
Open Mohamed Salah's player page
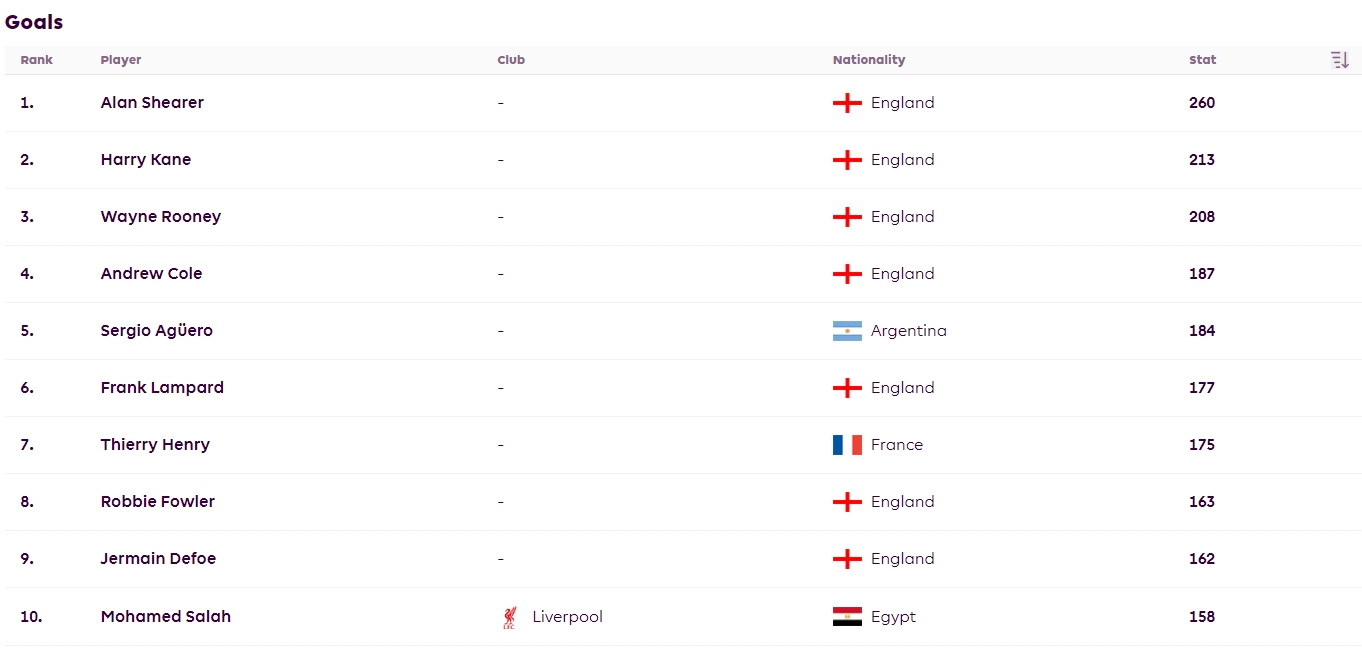point(166,617)
